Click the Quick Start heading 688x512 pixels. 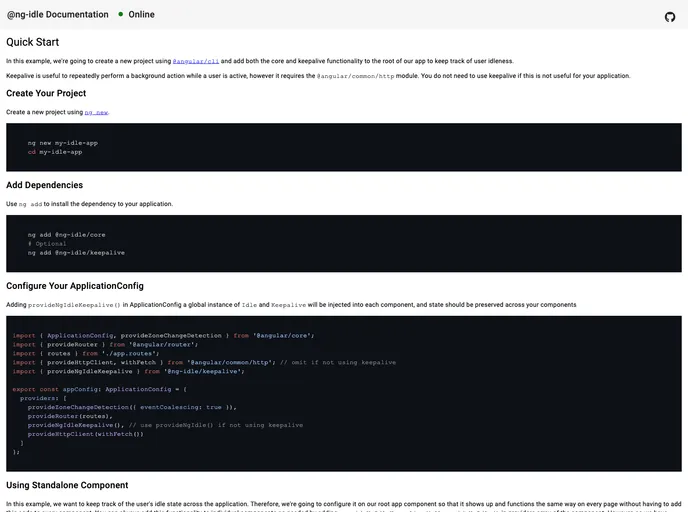tap(33, 42)
